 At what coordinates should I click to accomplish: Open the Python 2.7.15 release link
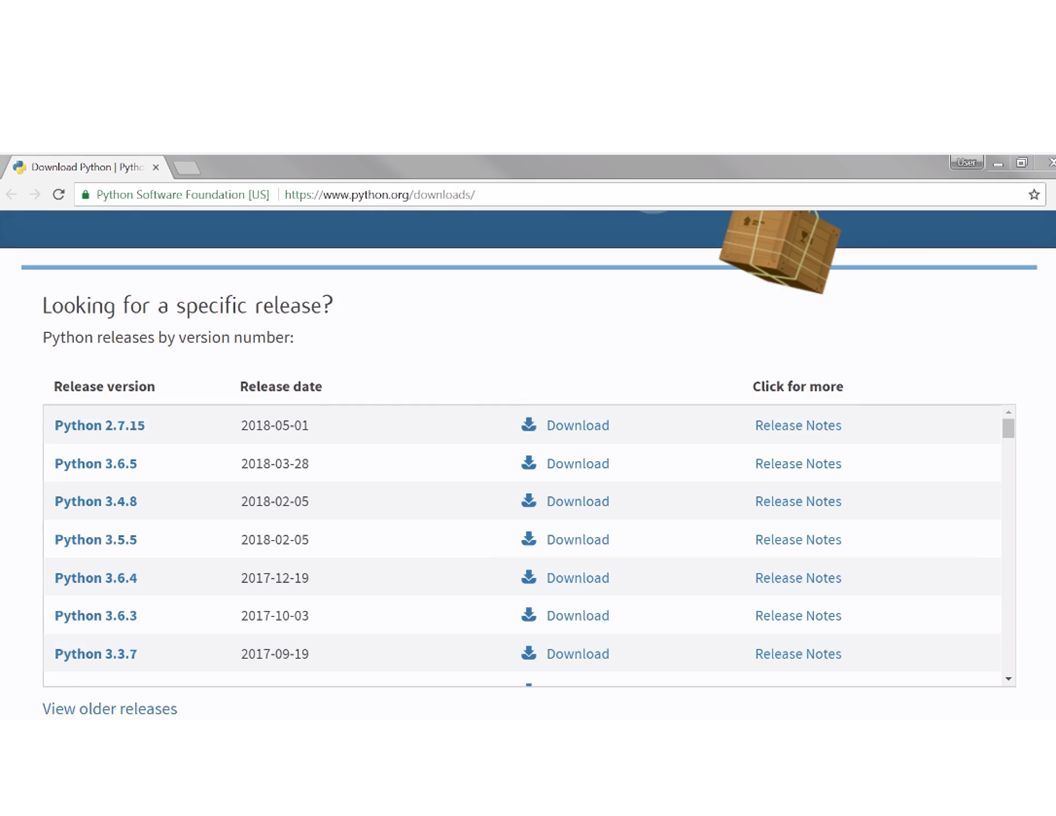coord(100,426)
